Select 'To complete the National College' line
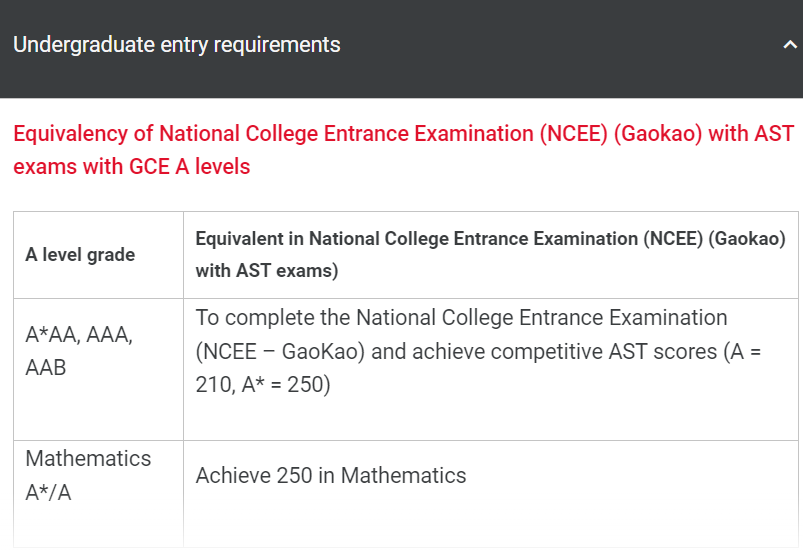 coord(461,318)
